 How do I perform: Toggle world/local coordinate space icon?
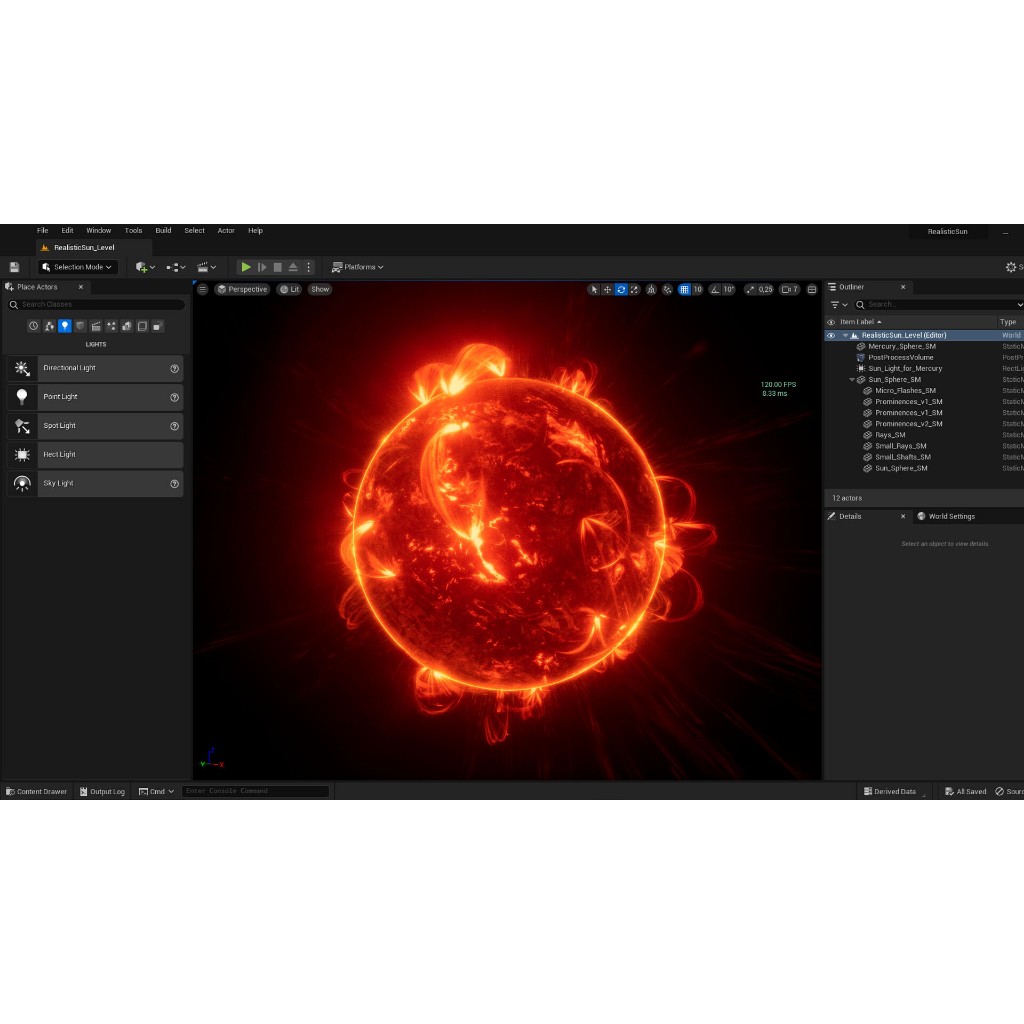(x=651, y=289)
